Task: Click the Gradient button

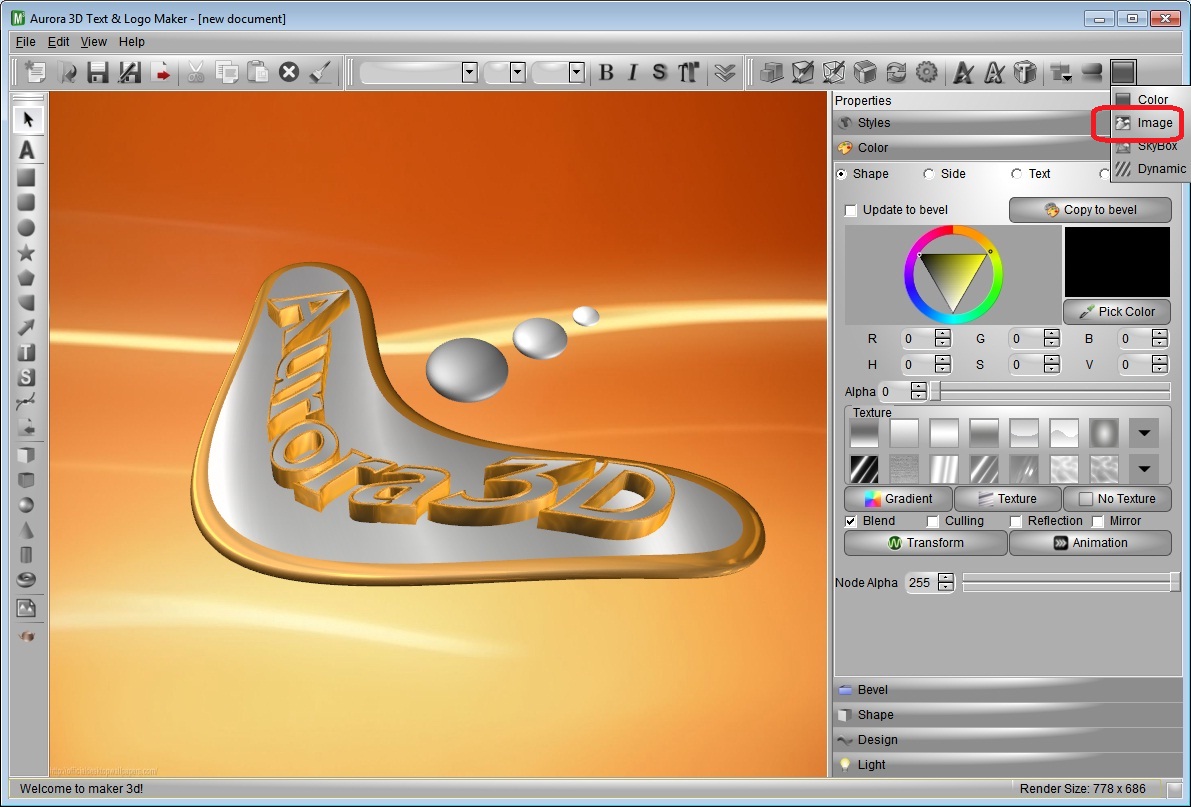Action: point(898,499)
